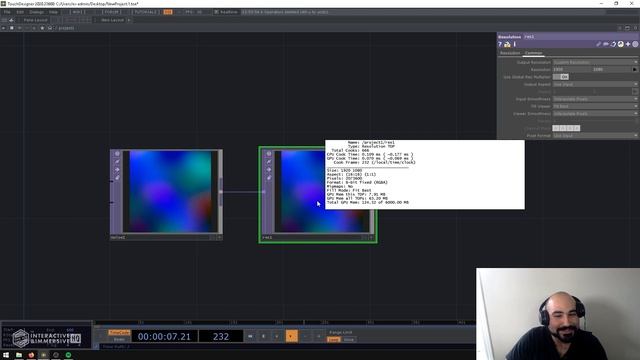Set Range Limit to Once

(x=349, y=340)
